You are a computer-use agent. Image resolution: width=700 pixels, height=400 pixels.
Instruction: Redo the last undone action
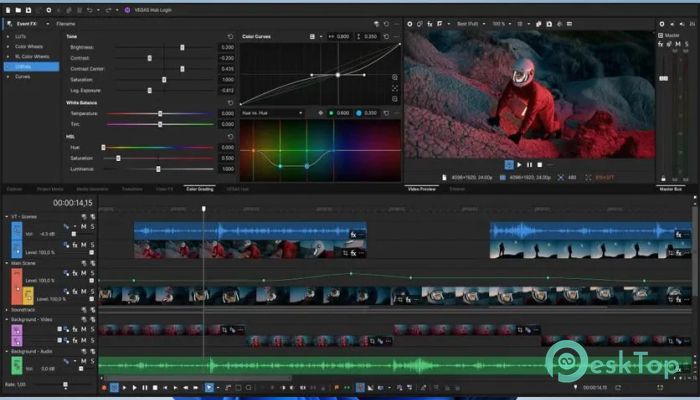tap(108, 10)
